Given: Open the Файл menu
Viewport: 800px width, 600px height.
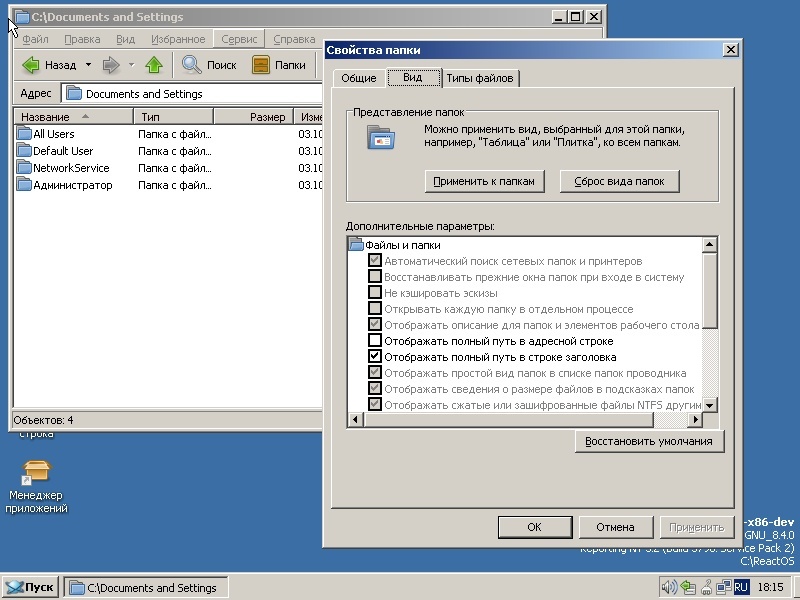Looking at the screenshot, I should click(x=35, y=39).
